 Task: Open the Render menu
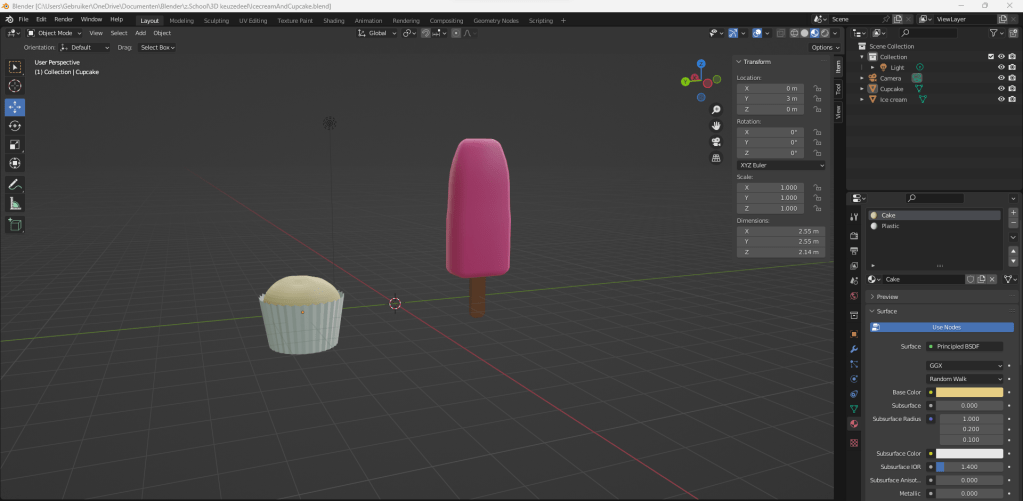click(x=63, y=19)
